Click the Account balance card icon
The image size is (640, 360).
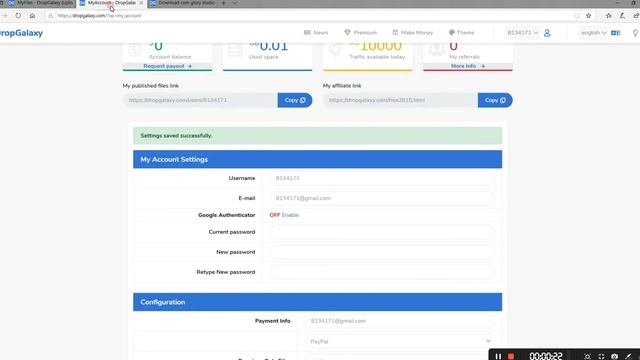click(135, 50)
